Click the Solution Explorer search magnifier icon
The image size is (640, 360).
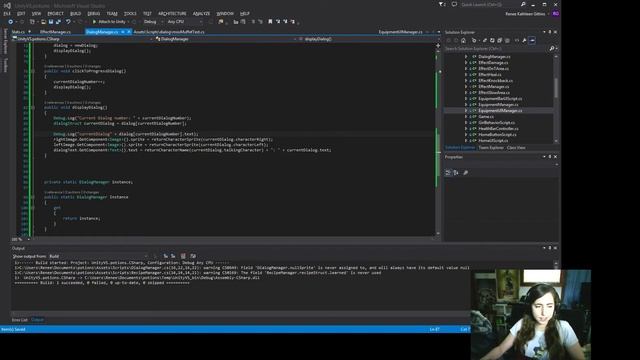[552, 49]
